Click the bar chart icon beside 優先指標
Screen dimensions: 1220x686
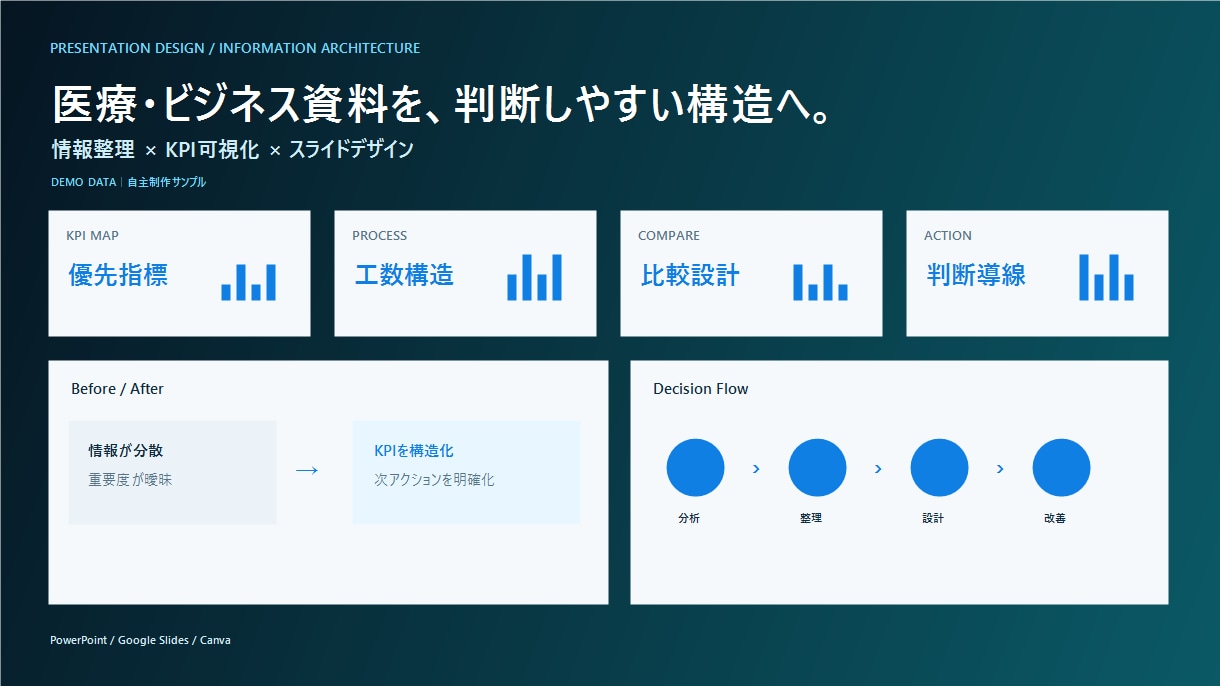pos(248,281)
